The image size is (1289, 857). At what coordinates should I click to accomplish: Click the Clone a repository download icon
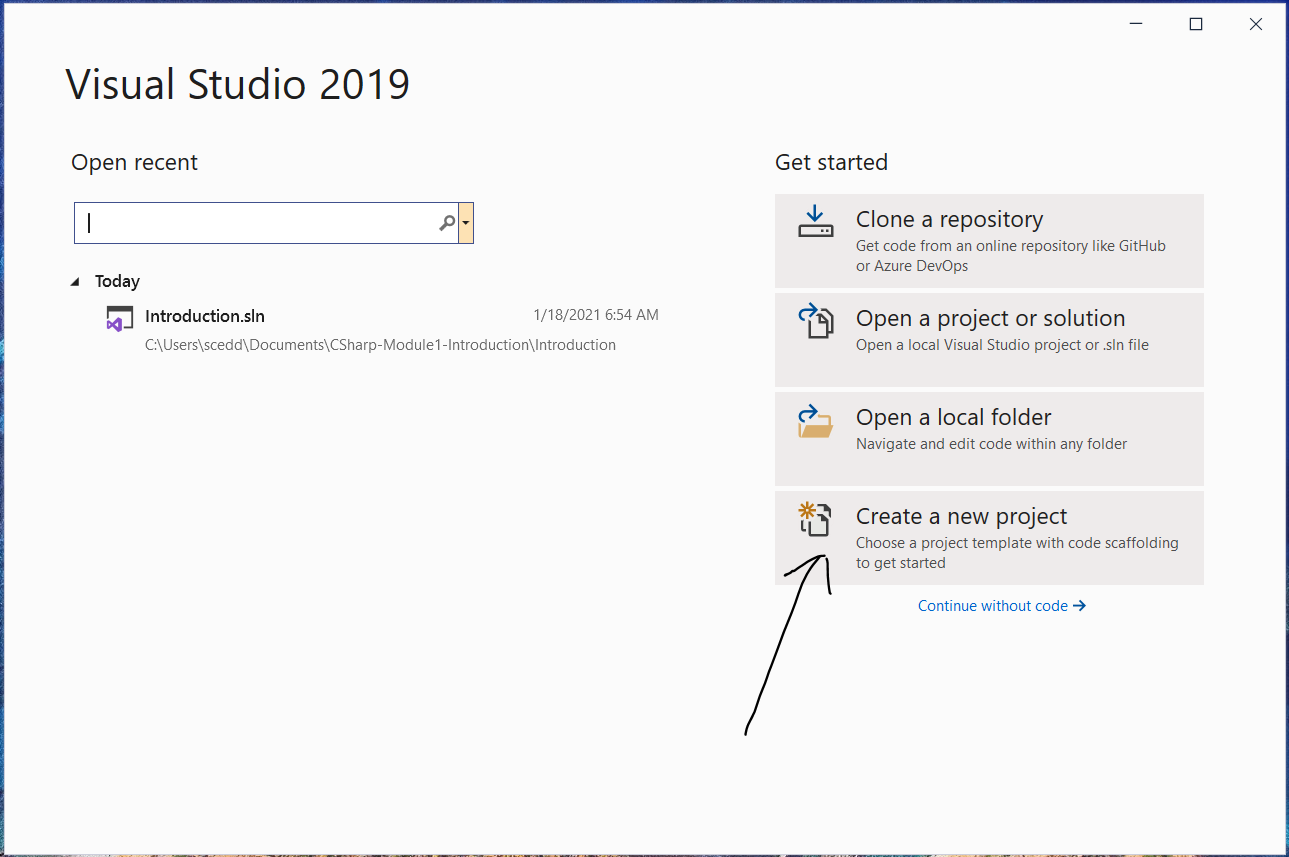(x=815, y=221)
